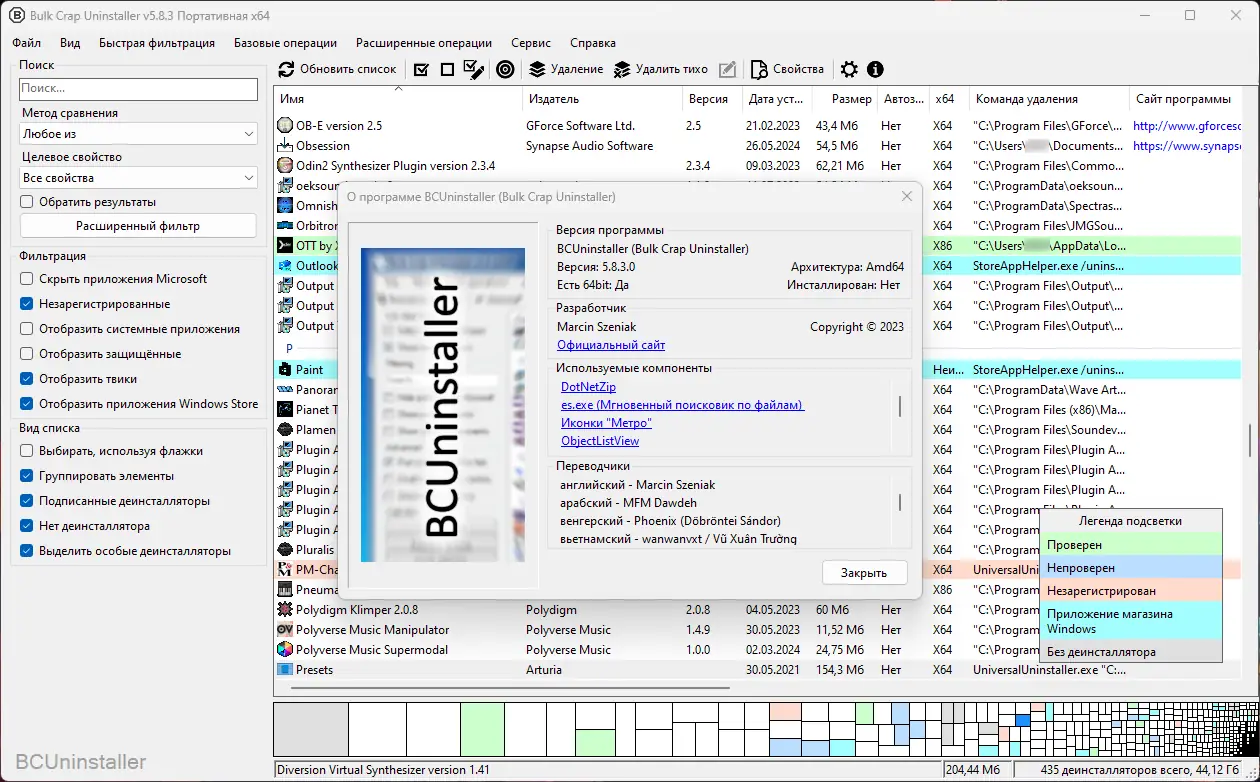Screen dimensions: 1260x782
Task: Click the Обновить список refresh icon
Action: click(286, 69)
